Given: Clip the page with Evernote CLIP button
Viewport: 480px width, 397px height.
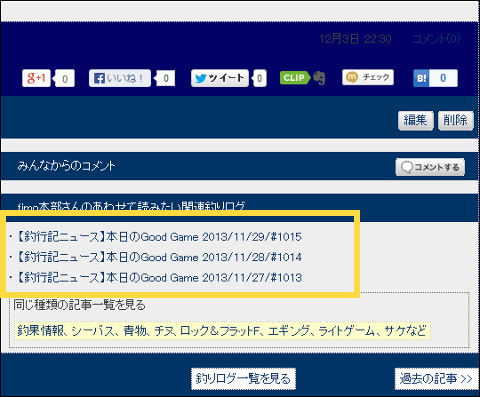Looking at the screenshot, I should pos(302,78).
